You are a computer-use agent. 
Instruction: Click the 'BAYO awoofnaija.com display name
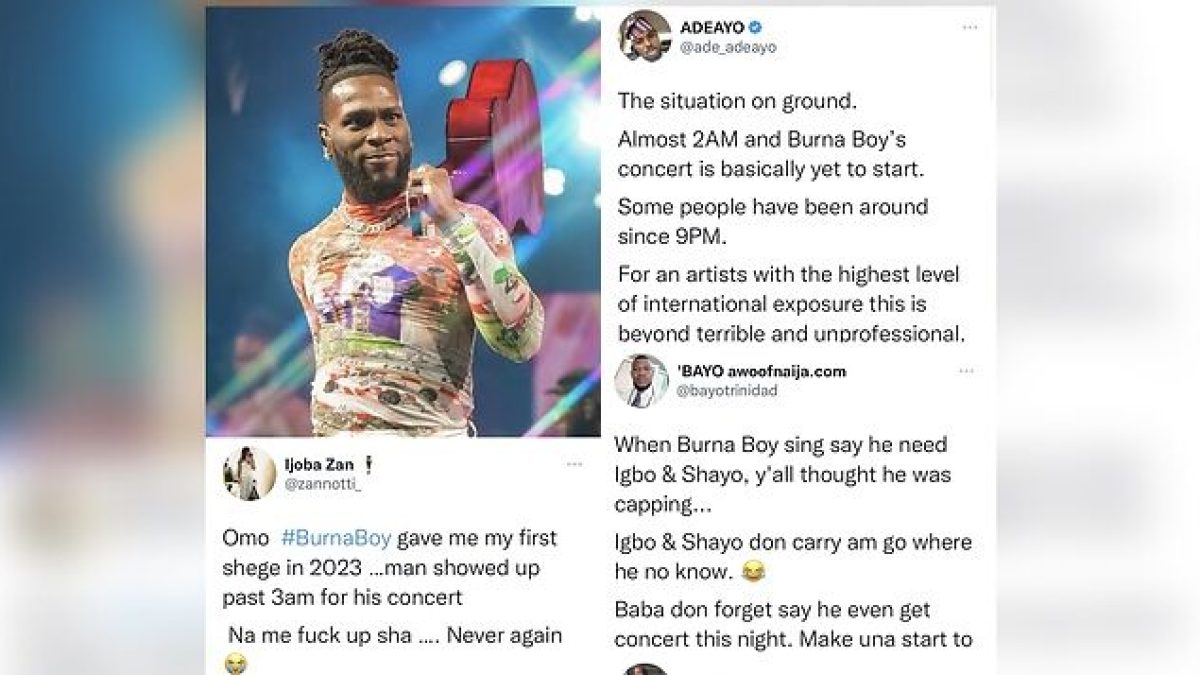tap(762, 371)
